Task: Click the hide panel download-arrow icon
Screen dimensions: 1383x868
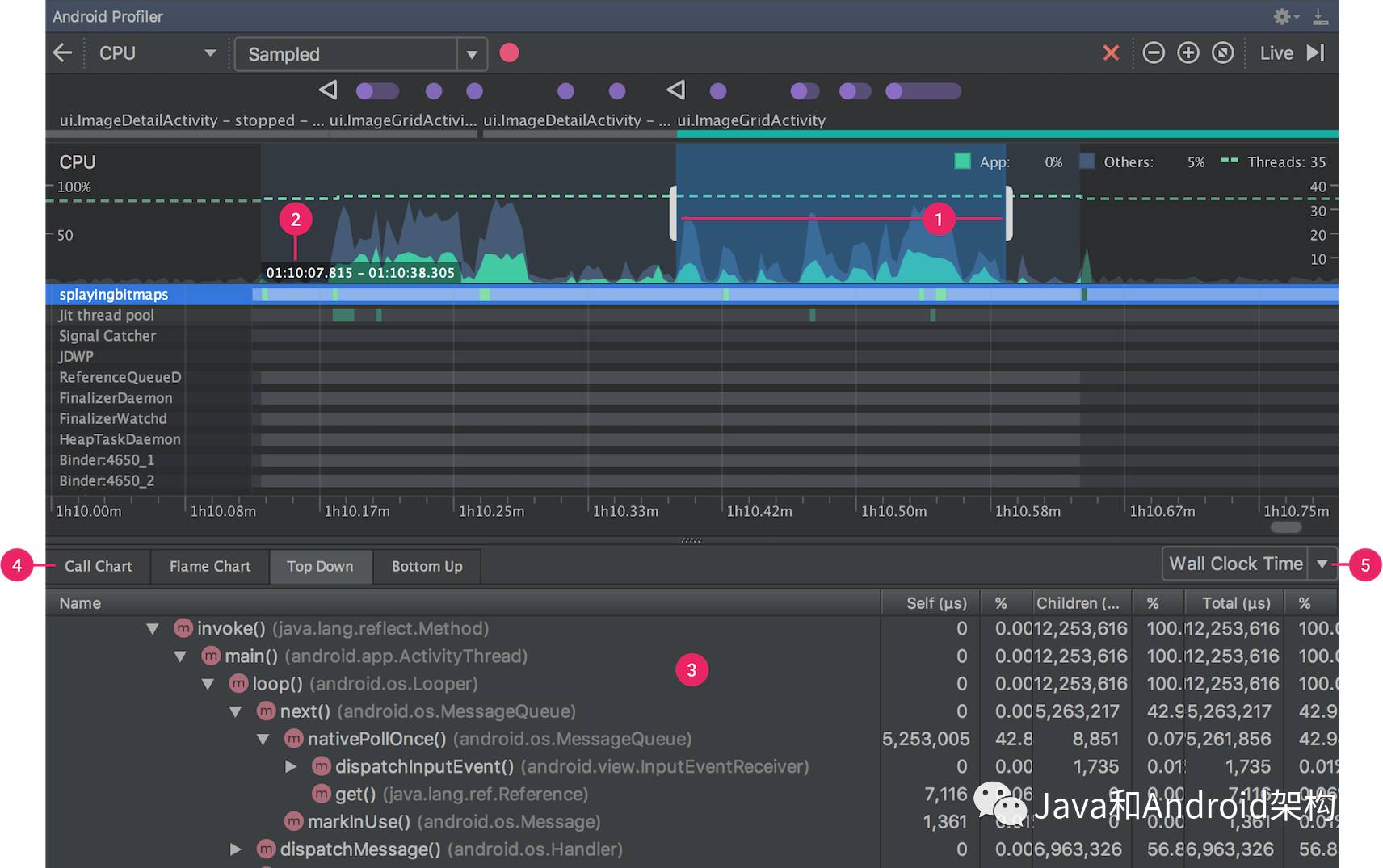Action: 1320,16
